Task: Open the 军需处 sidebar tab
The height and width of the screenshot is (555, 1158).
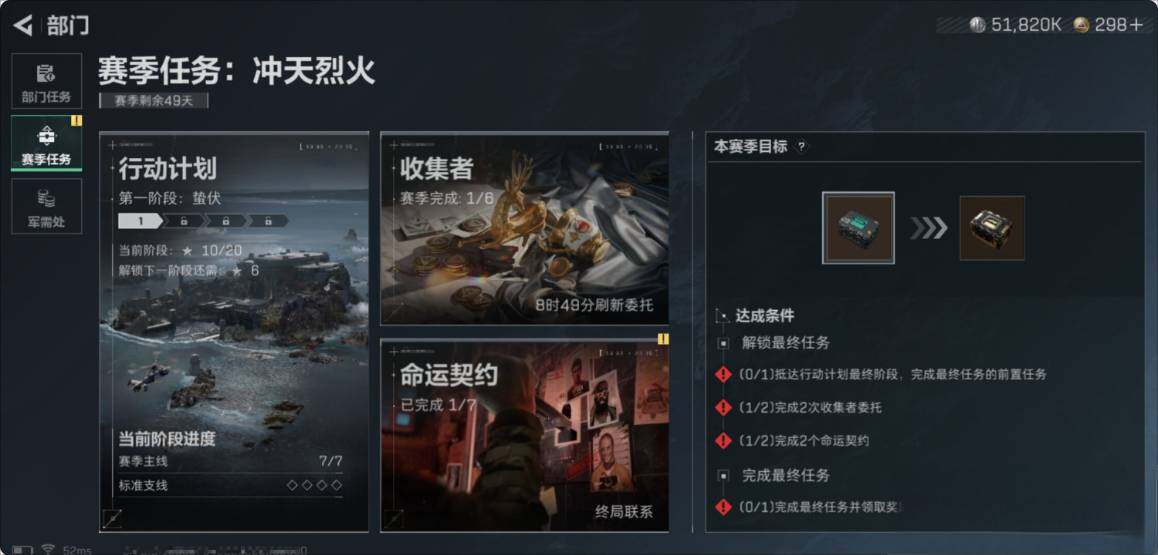Action: (x=47, y=206)
